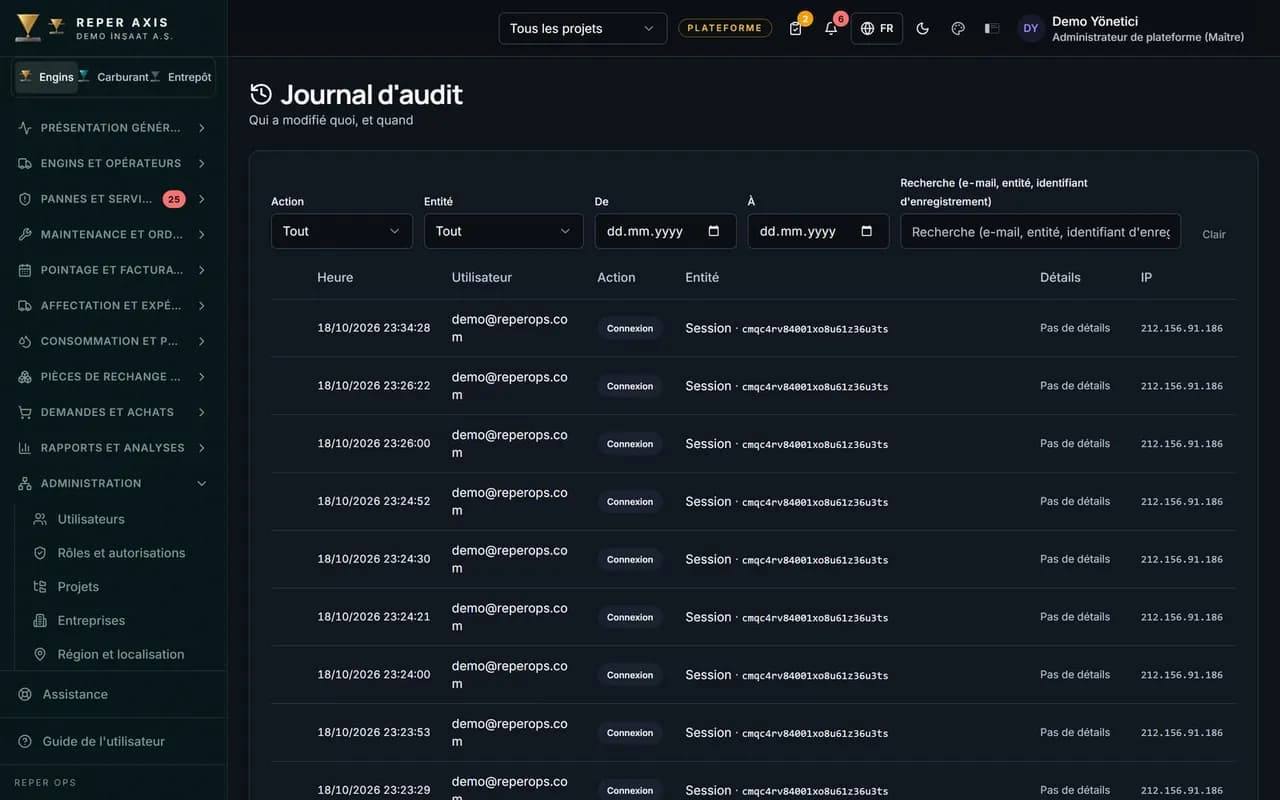The image size is (1280, 800).
Task: Click the Guide de l'utilisateur help icon
Action: 25,741
